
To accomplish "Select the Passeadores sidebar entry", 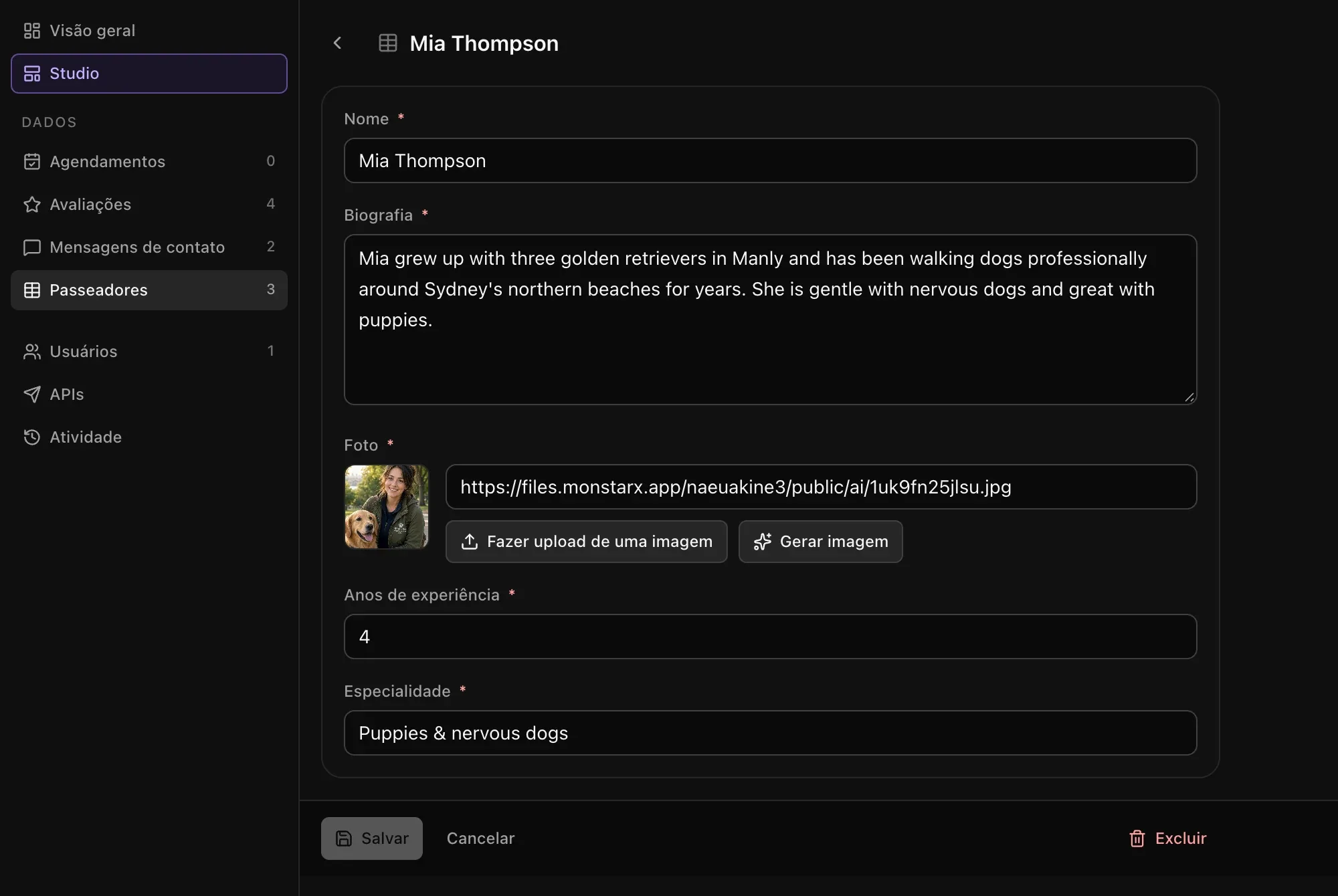I will point(149,290).
